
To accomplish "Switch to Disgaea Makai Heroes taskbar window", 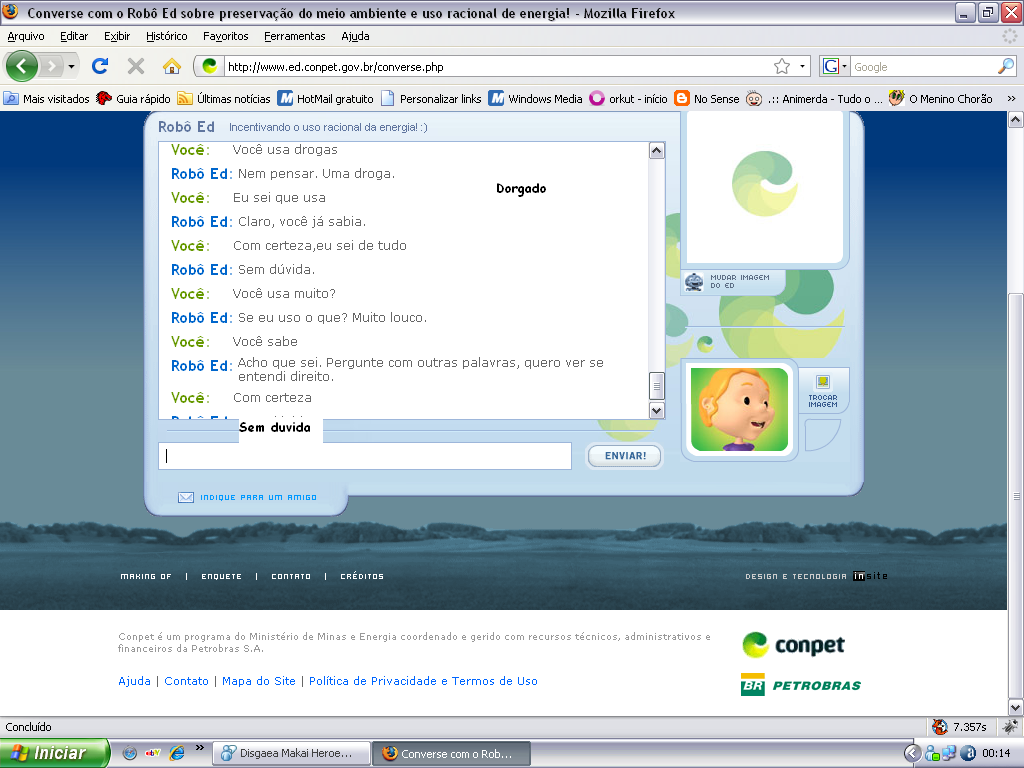I will (x=292, y=754).
